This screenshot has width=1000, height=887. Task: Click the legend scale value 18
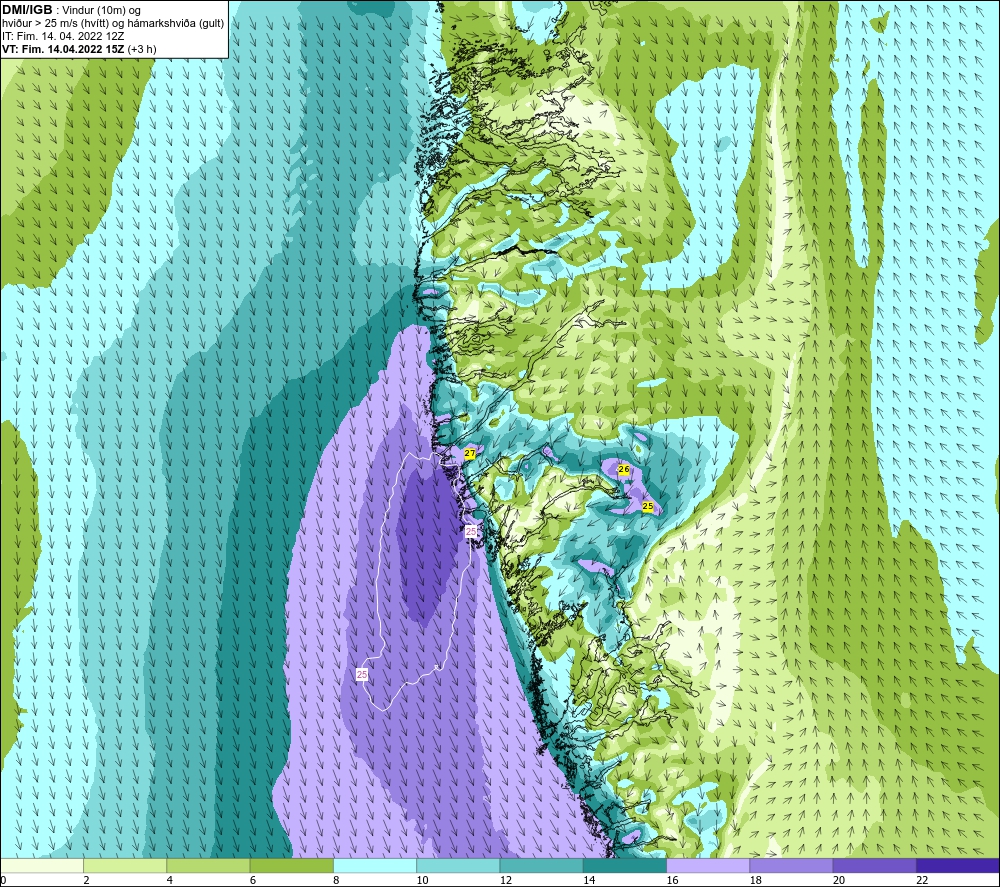[x=755, y=880]
